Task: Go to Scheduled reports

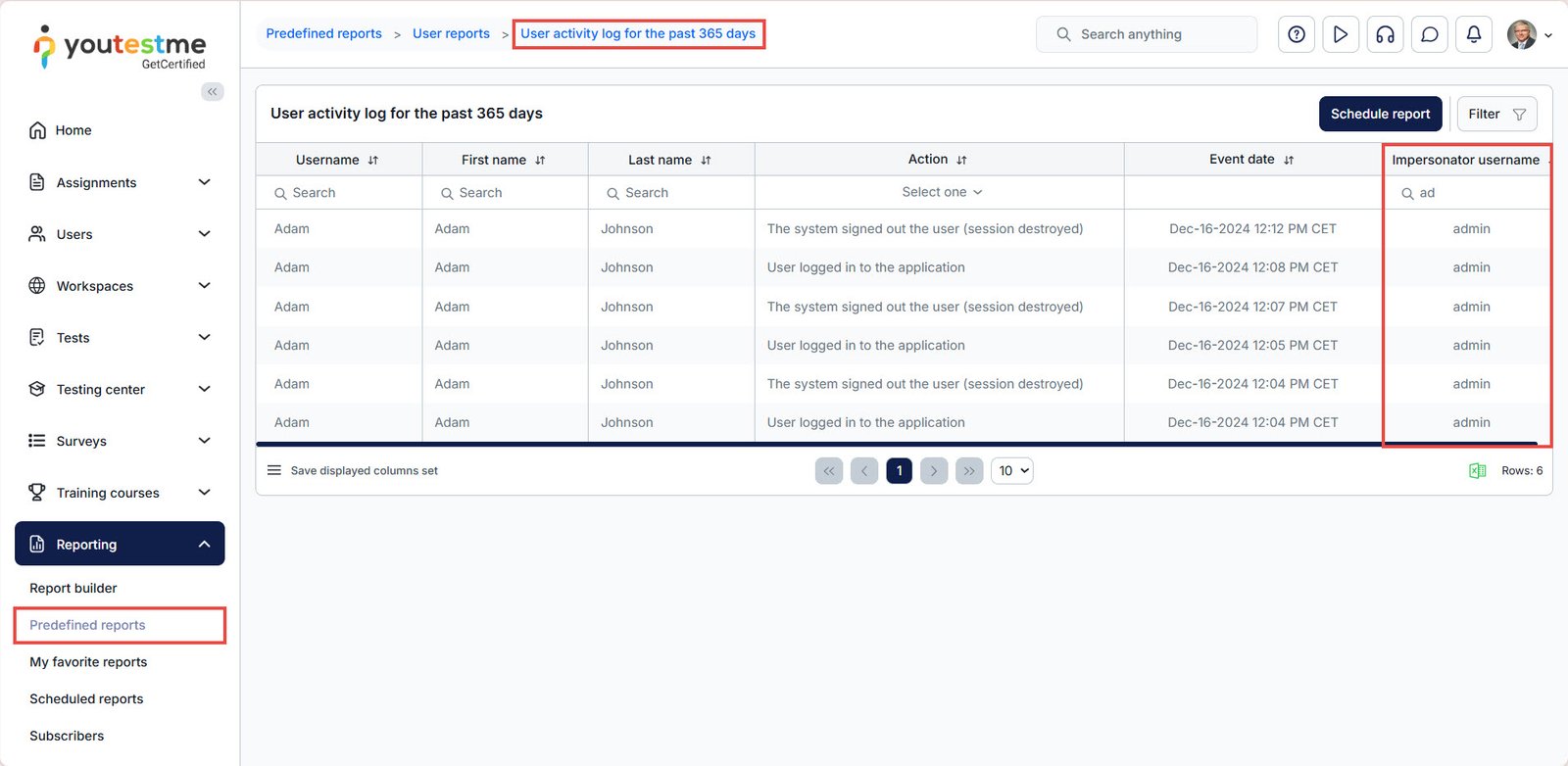Action: click(x=86, y=698)
